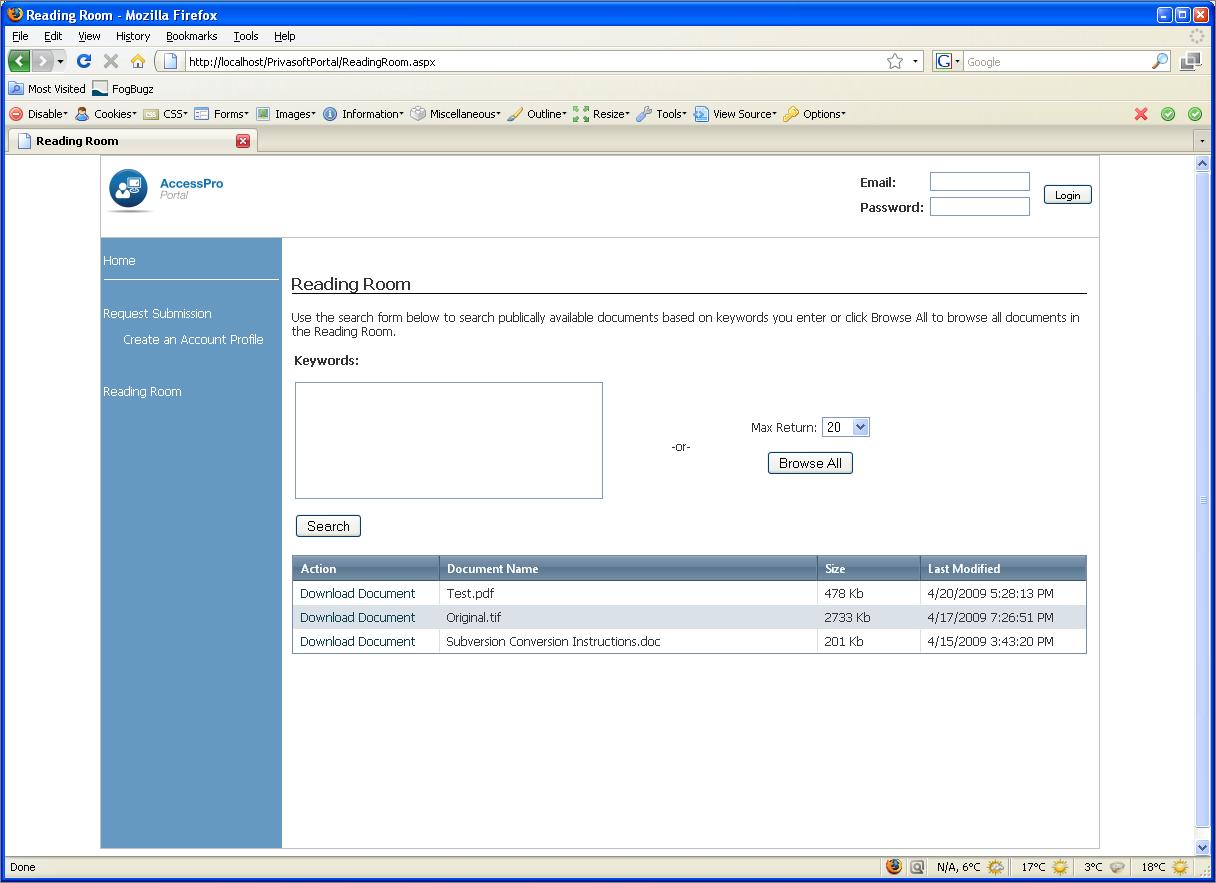The height and width of the screenshot is (883, 1216).
Task: Open Web Developer Tools menu
Action: (662, 114)
